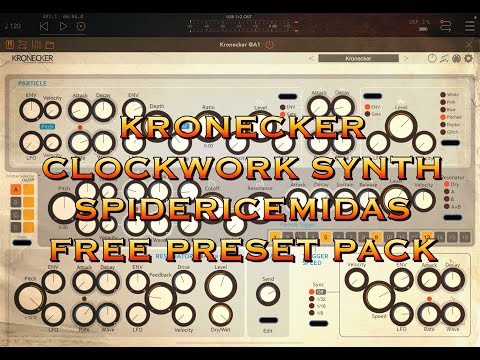Click the clock dial icon in header

click(432, 58)
